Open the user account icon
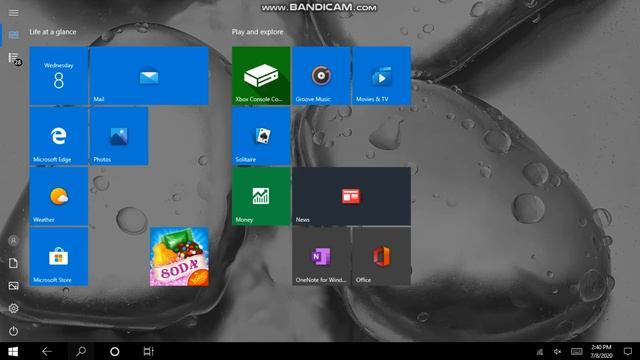The height and width of the screenshot is (360, 640). tap(13, 241)
